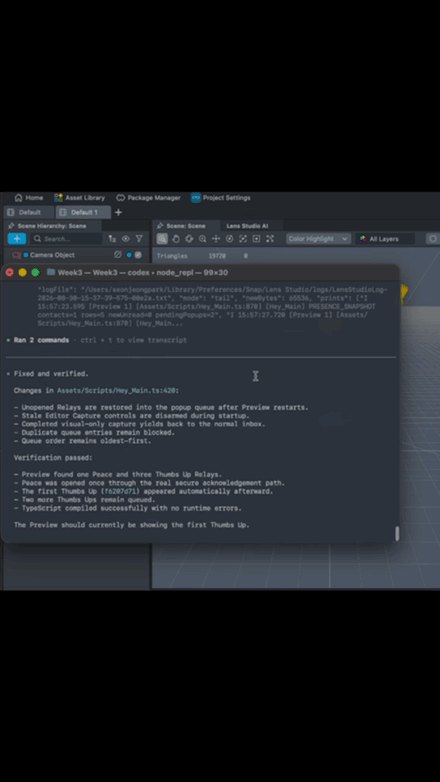Image resolution: width=440 pixels, height=782 pixels.
Task: Open the Color Highlight dropdown
Action: point(318,239)
